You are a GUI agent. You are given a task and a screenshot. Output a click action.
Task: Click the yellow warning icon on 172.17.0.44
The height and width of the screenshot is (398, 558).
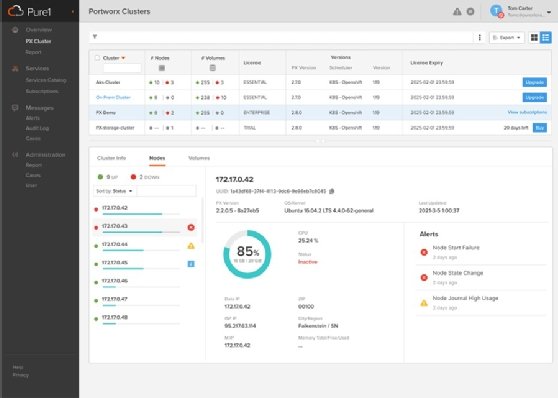tap(191, 246)
